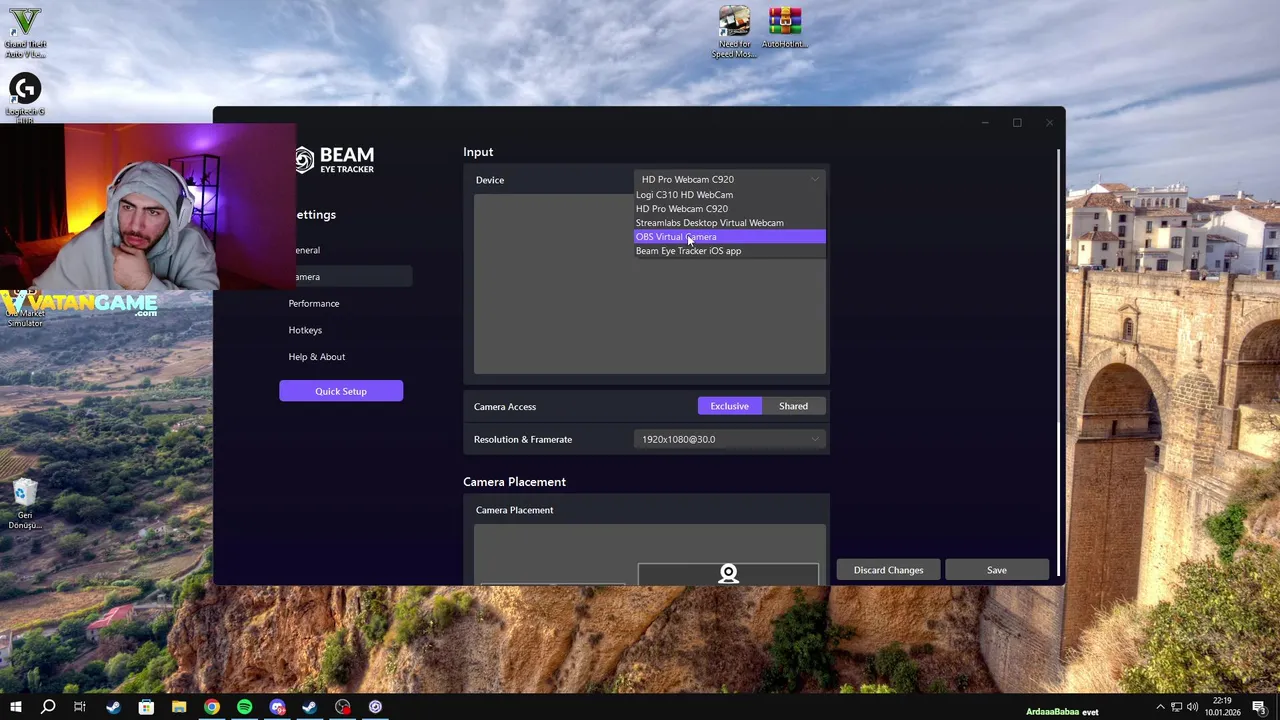The height and width of the screenshot is (720, 1280).
Task: Choose Streamlabs Desktop Virtual Webcam option
Action: 730,223
